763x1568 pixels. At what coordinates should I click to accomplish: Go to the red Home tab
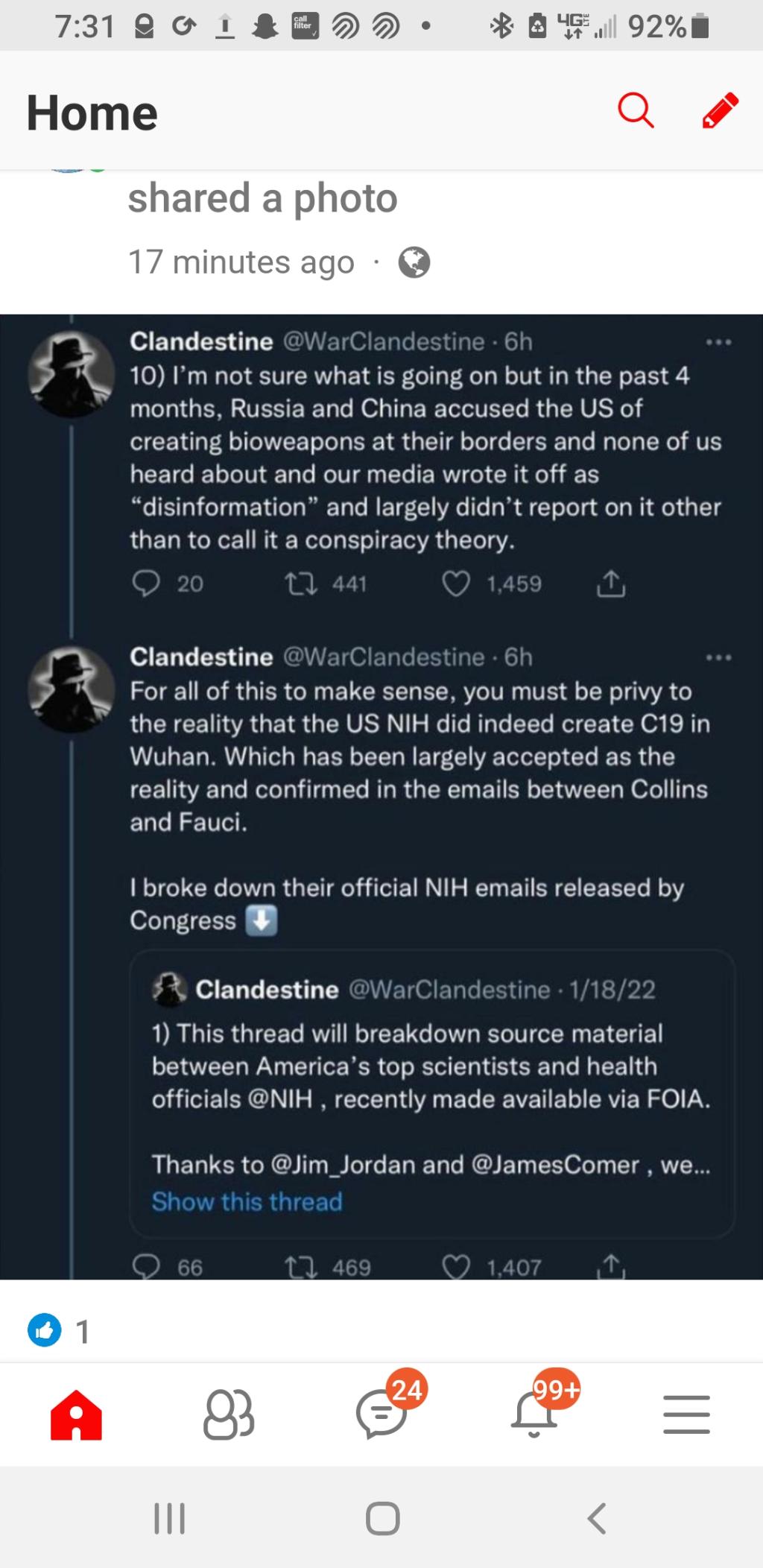76,1413
